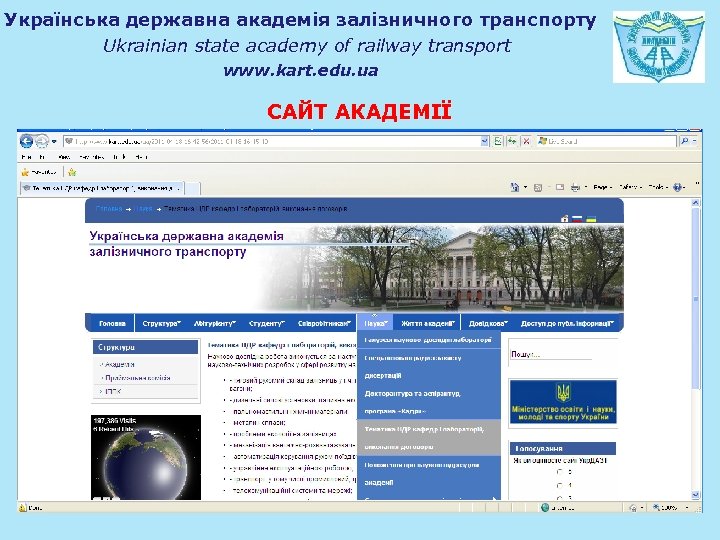Click the browser Forward arrow button
The image size is (720, 540).
42,141
